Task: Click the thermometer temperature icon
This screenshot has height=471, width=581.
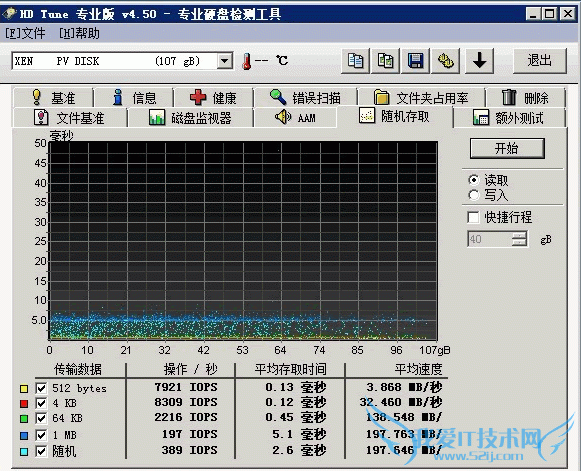Action: tap(246, 61)
